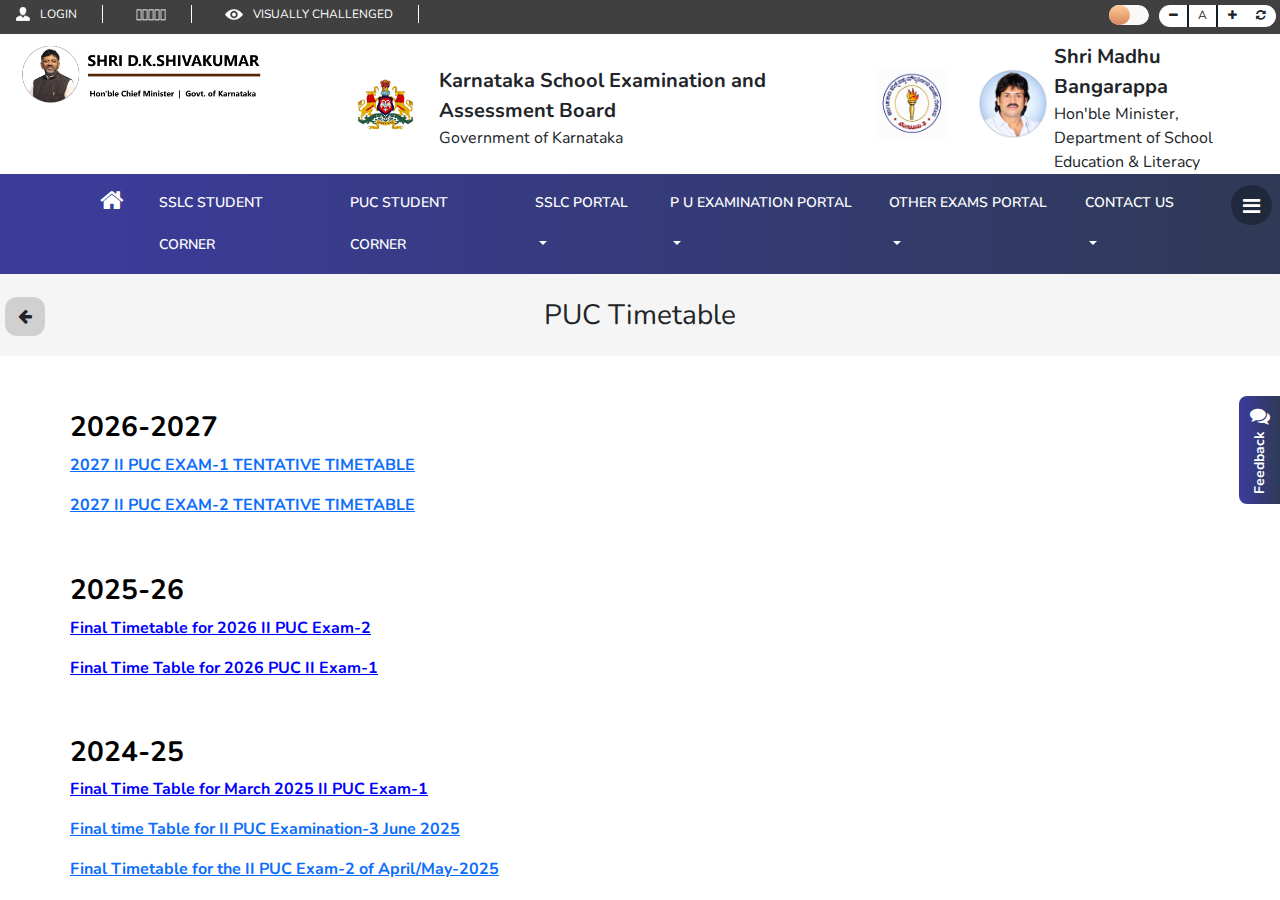The height and width of the screenshot is (900, 1280).
Task: Reset font size with the A button
Action: [x=1202, y=15]
